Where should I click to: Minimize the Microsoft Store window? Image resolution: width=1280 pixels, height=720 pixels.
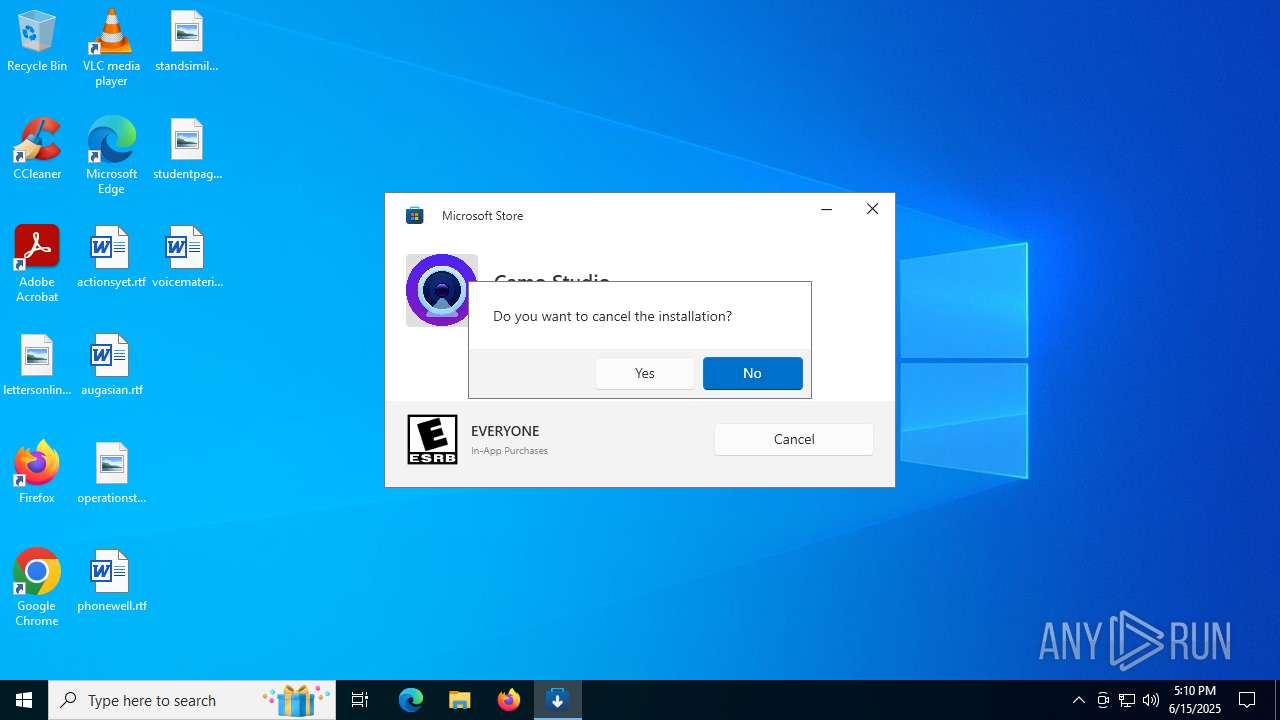pyautogui.click(x=827, y=210)
